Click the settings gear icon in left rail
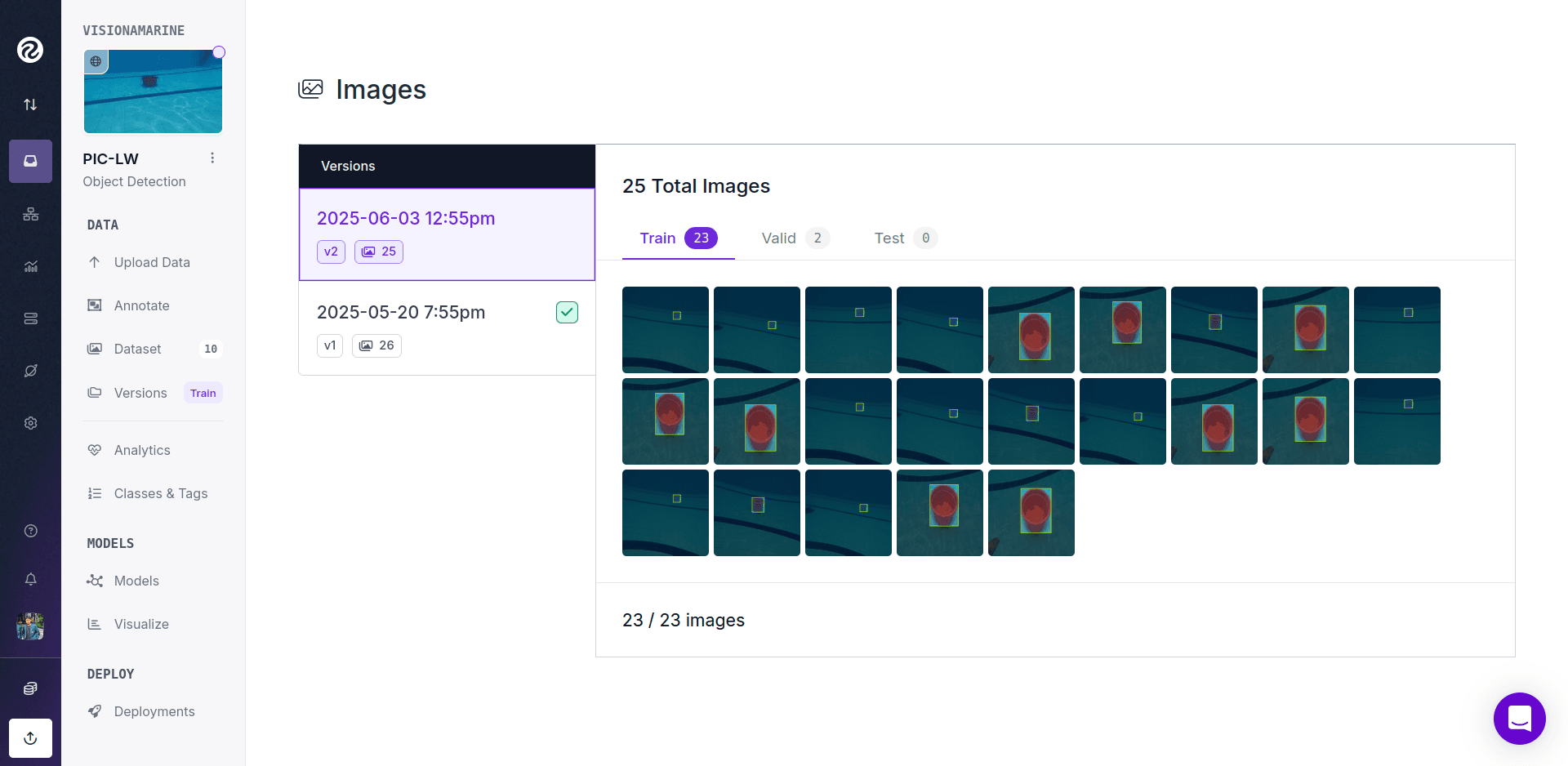1568x766 pixels. [x=30, y=423]
